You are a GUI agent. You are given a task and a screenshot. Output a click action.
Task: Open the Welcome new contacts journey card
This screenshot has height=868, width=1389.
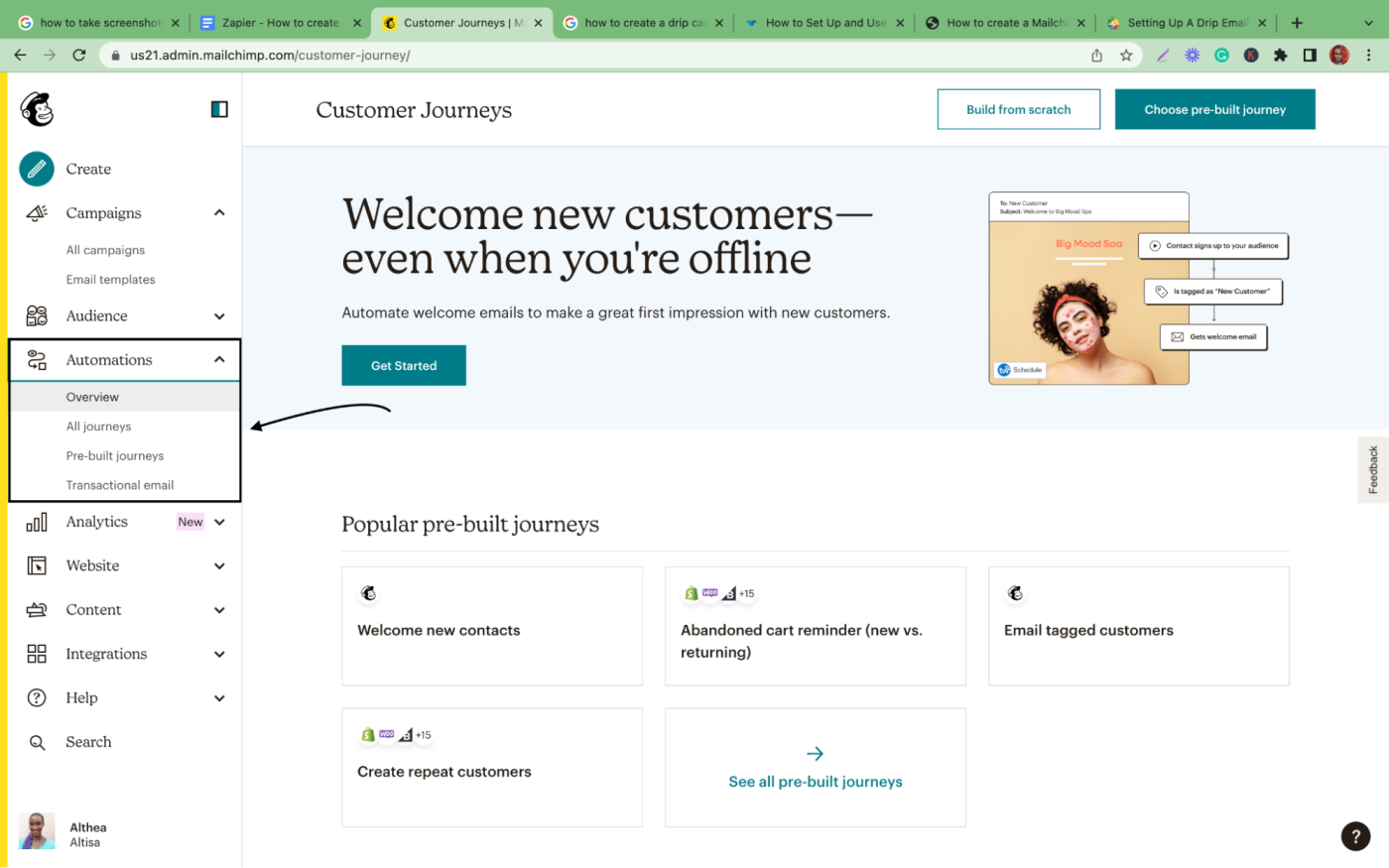coord(492,626)
